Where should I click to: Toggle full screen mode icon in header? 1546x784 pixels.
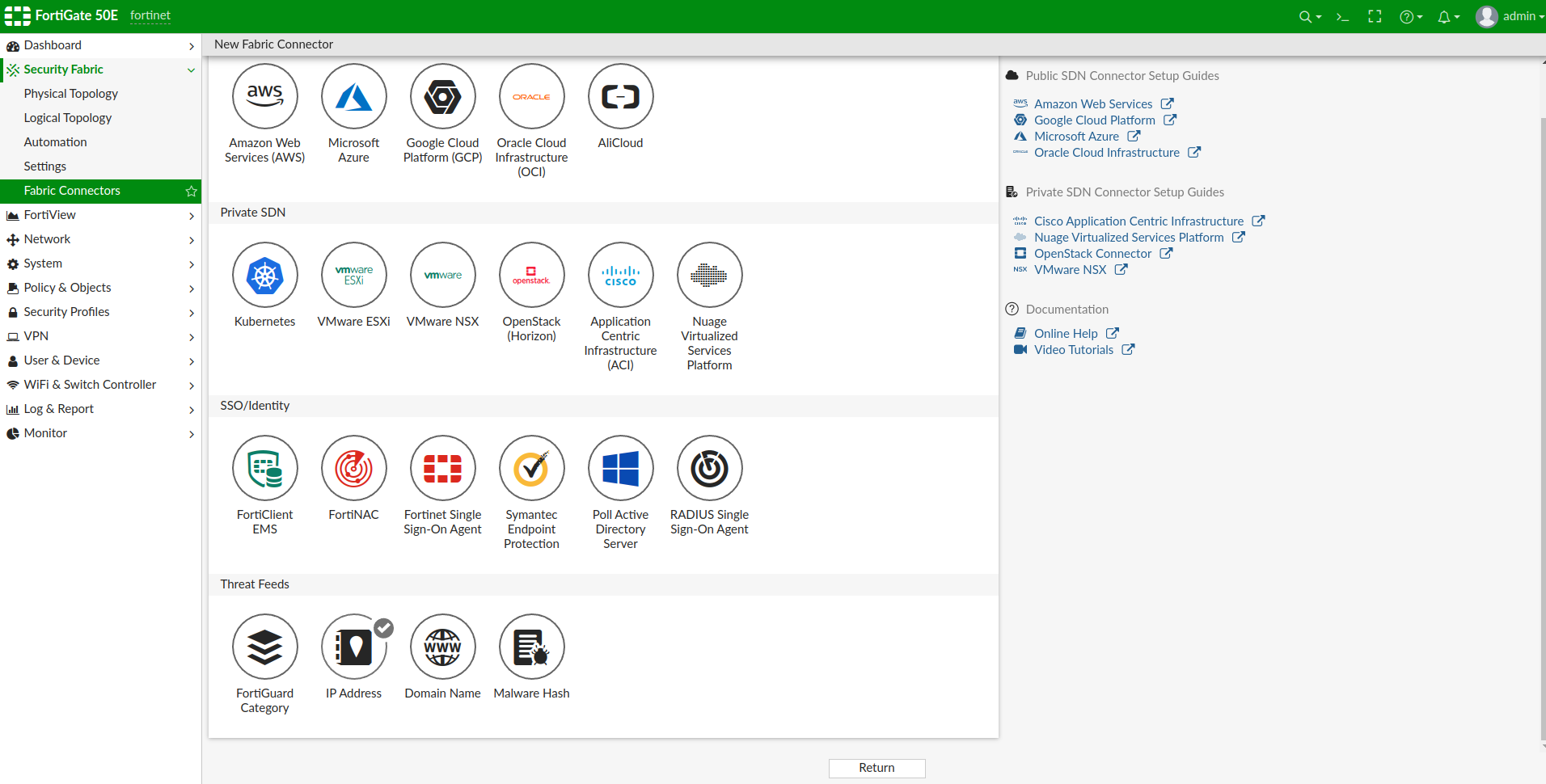(1375, 17)
